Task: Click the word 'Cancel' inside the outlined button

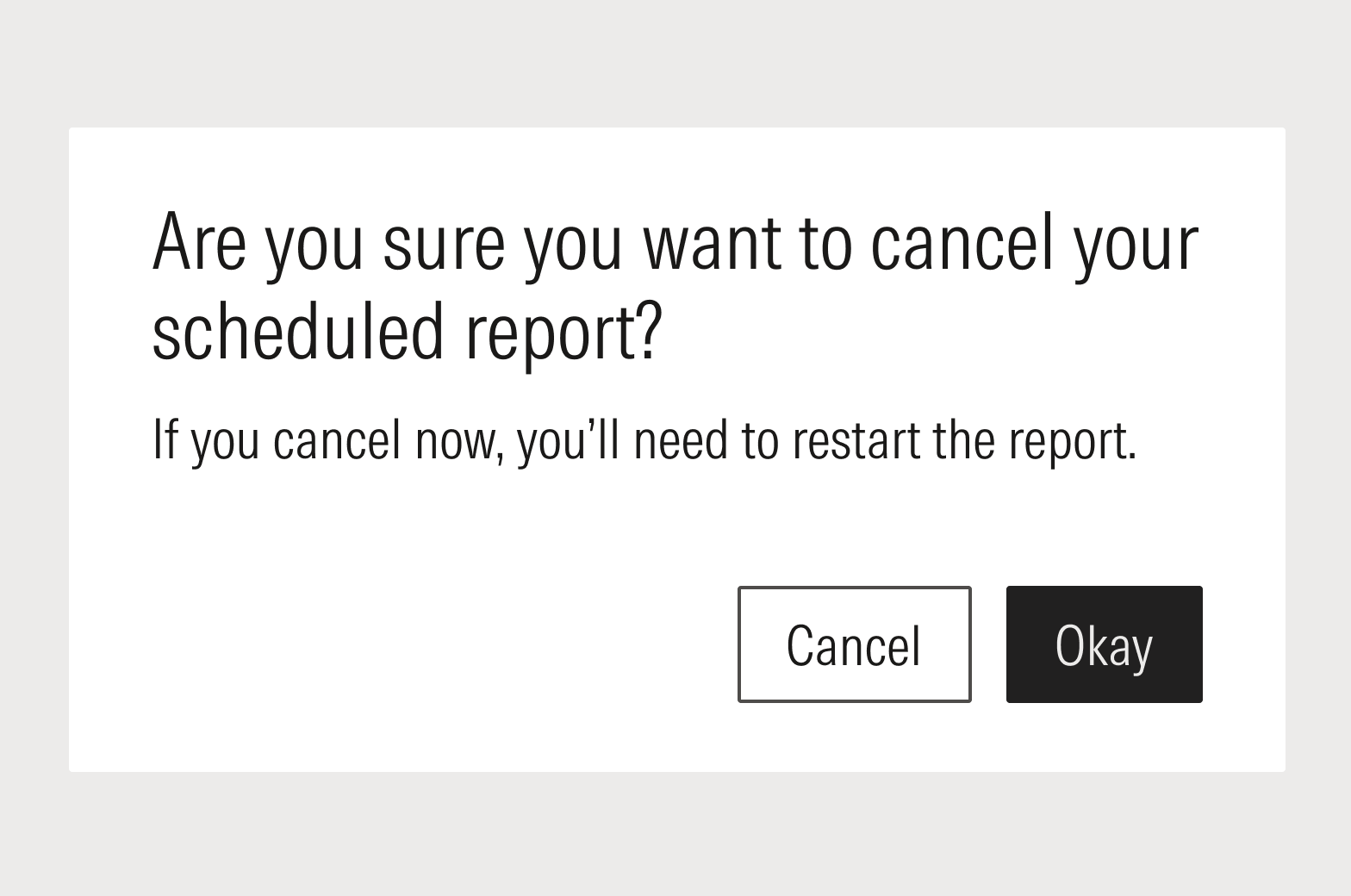Action: point(854,644)
